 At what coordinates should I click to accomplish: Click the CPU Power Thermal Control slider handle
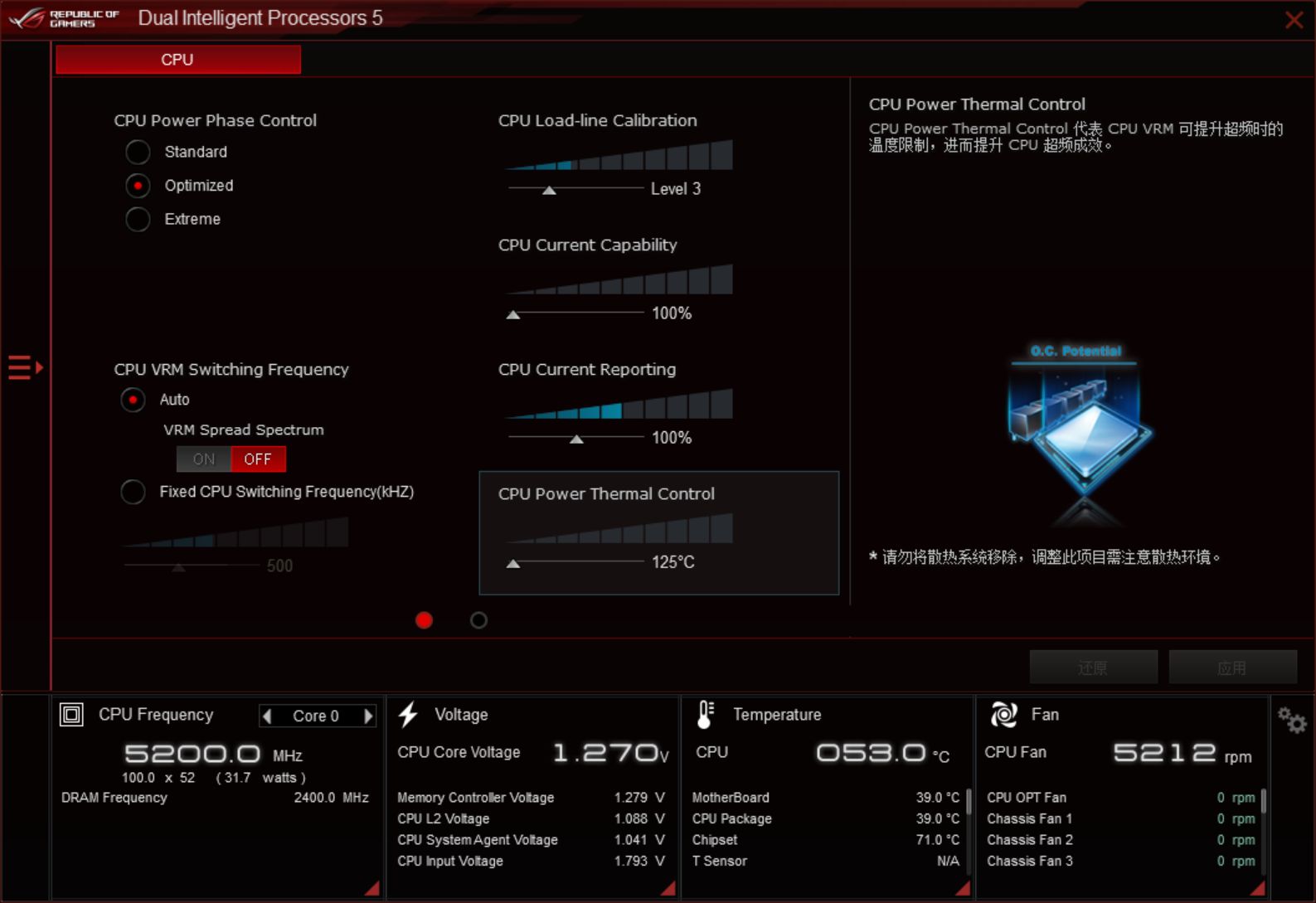pyautogui.click(x=513, y=563)
